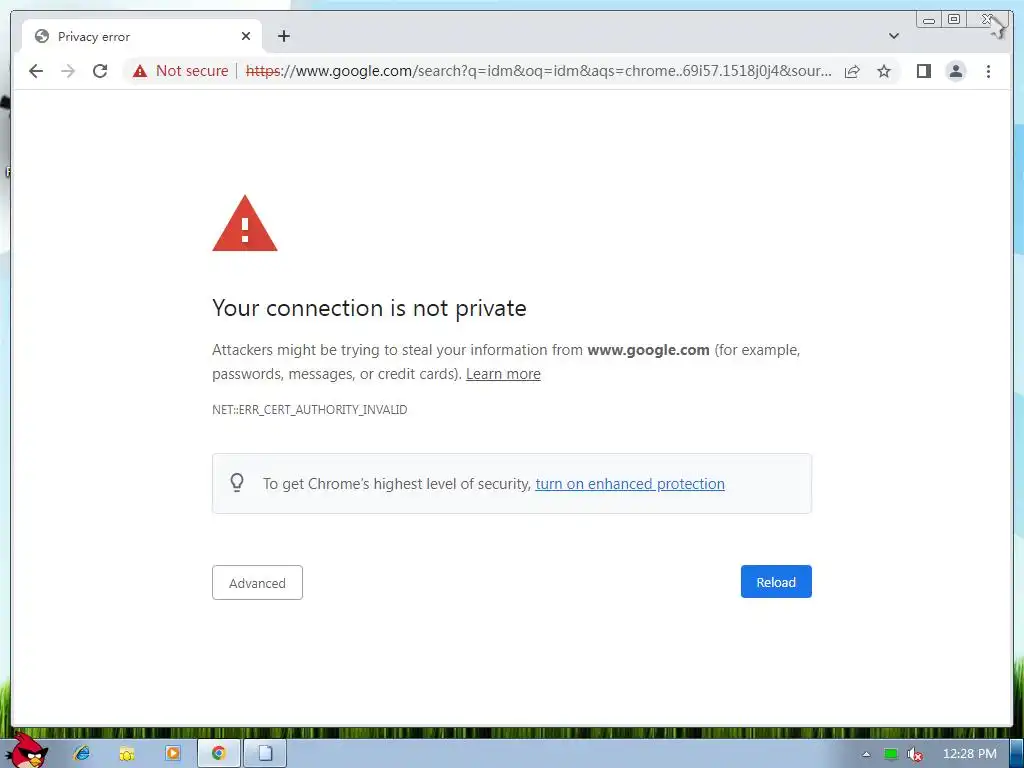Image resolution: width=1024 pixels, height=768 pixels.
Task: Open the Learn more link
Action: (503, 374)
